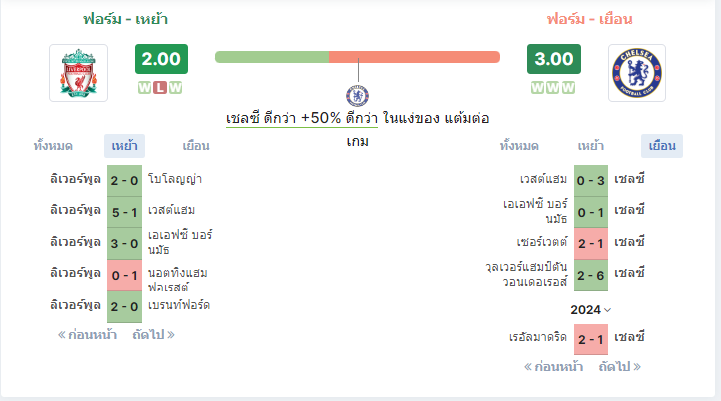
Task: Click small Chelsea badge under comparison bar
Action: tap(357, 96)
